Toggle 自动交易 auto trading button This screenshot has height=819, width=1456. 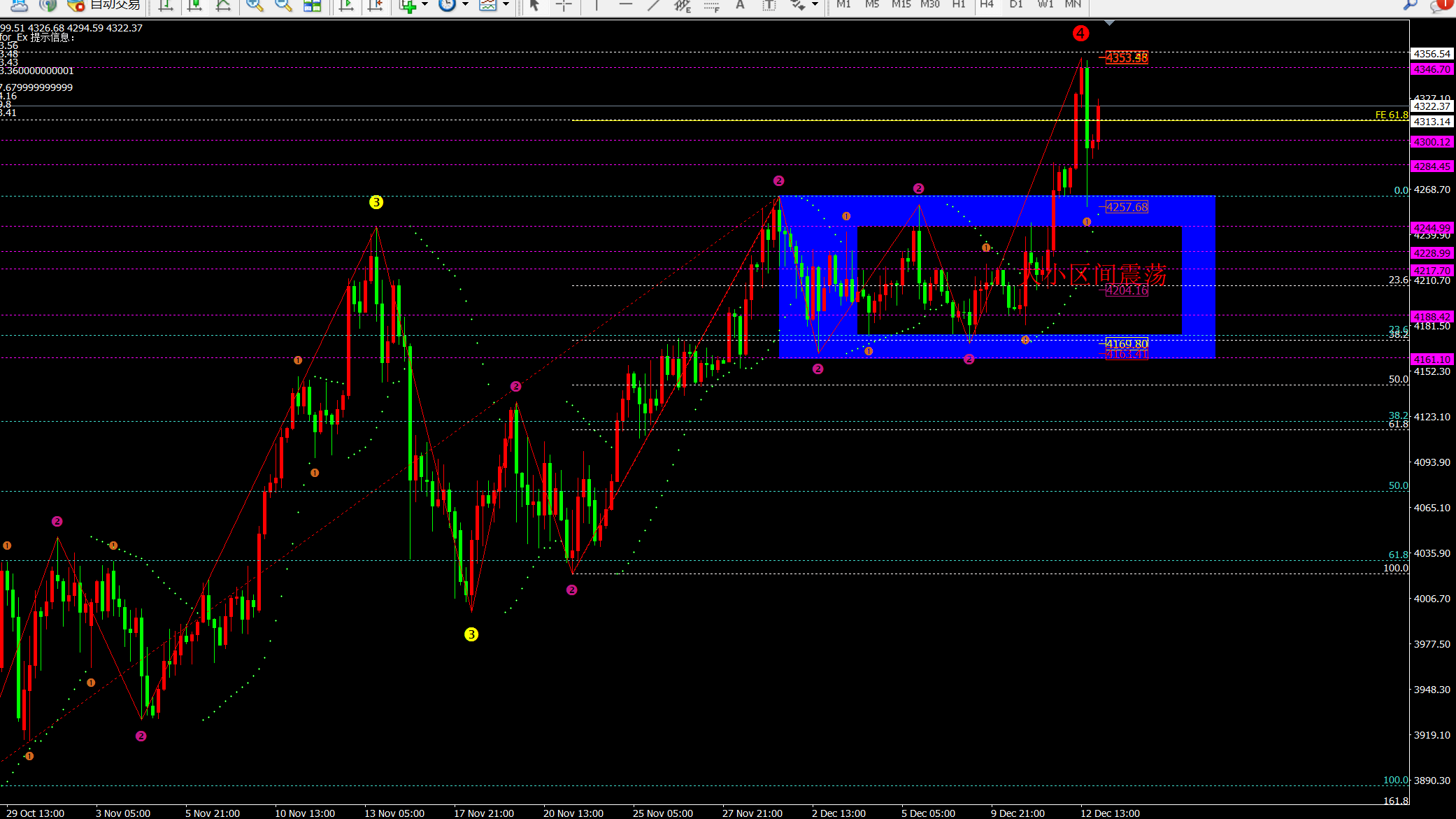pyautogui.click(x=105, y=5)
